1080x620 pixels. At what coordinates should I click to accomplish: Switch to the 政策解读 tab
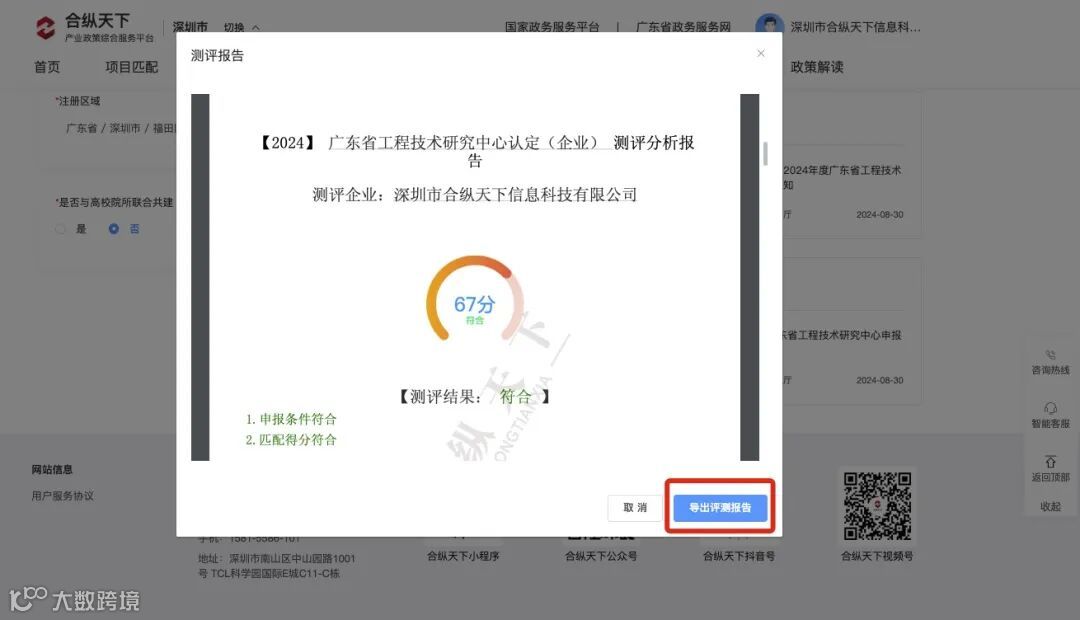(817, 67)
